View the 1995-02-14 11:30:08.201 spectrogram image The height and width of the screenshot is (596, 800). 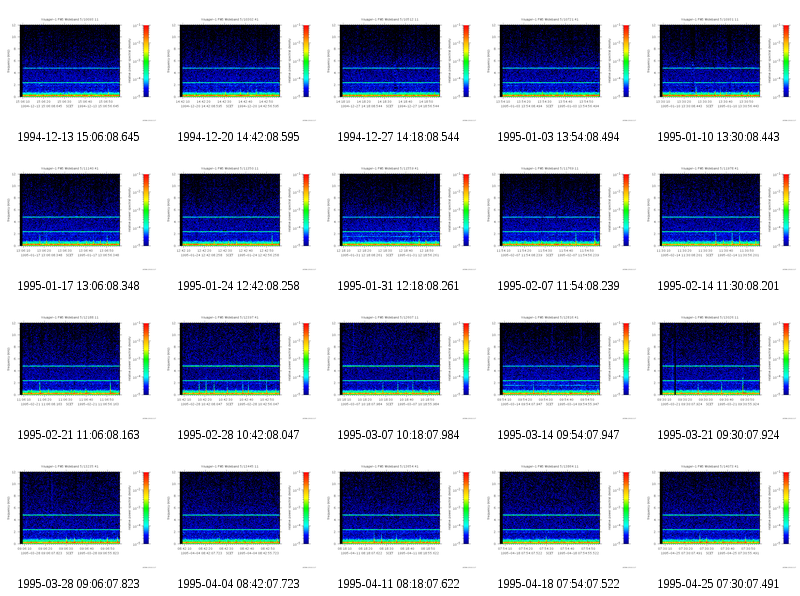[718, 217]
